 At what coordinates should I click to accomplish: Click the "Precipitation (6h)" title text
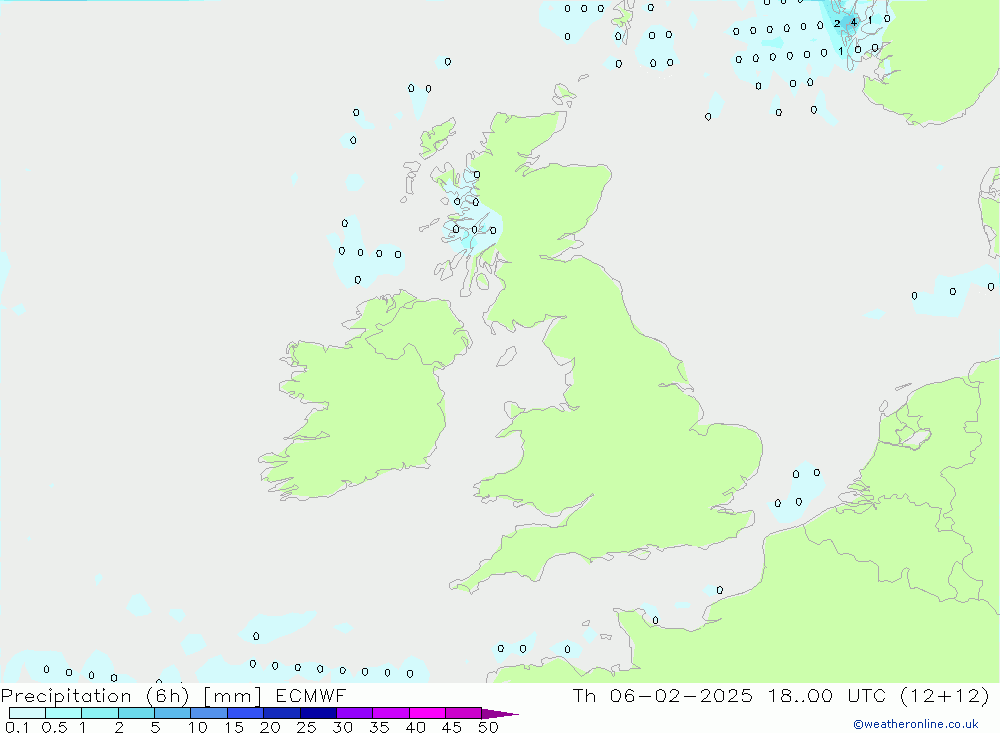point(95,696)
